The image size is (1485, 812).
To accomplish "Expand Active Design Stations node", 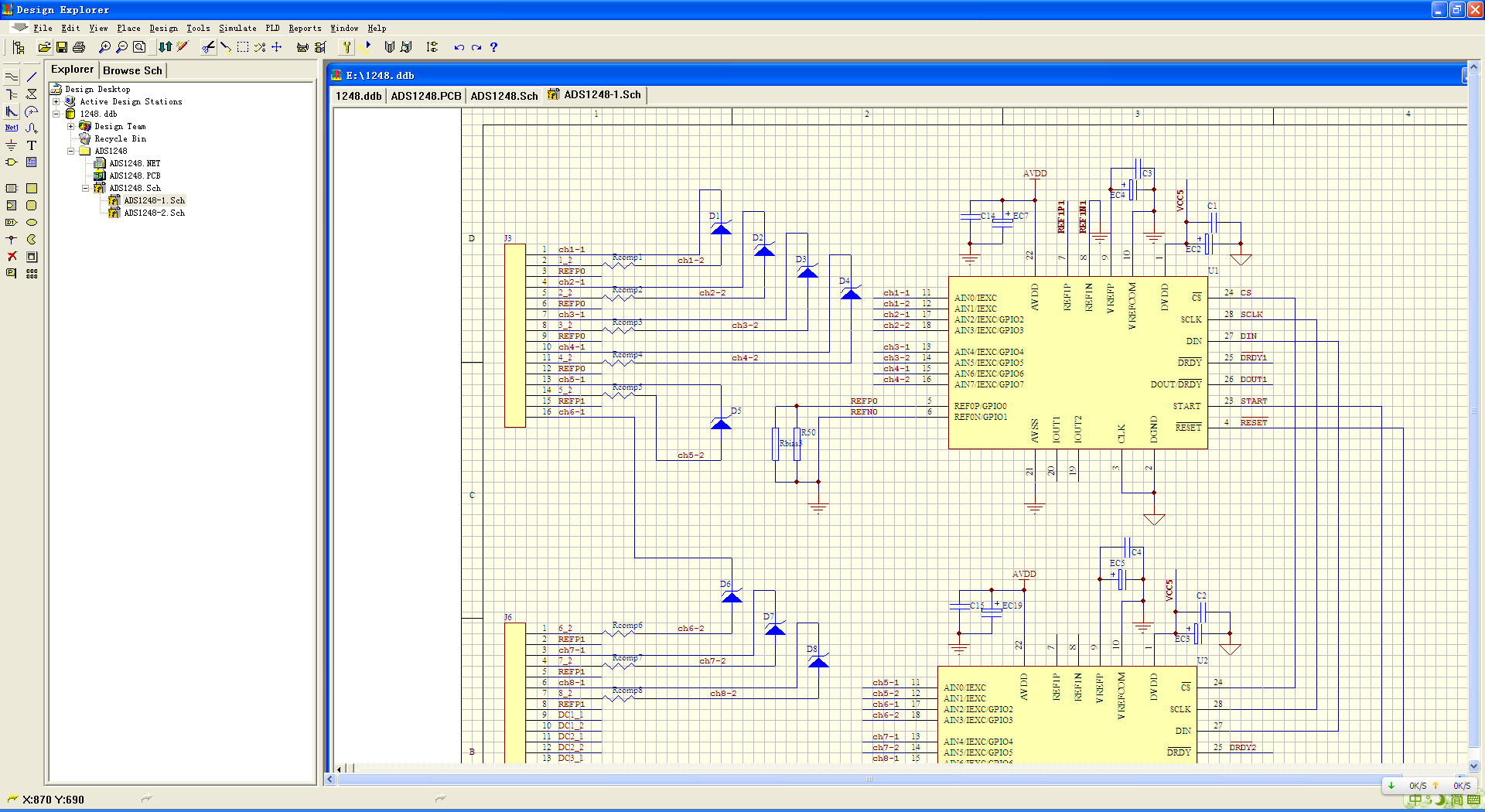I will (x=56, y=101).
